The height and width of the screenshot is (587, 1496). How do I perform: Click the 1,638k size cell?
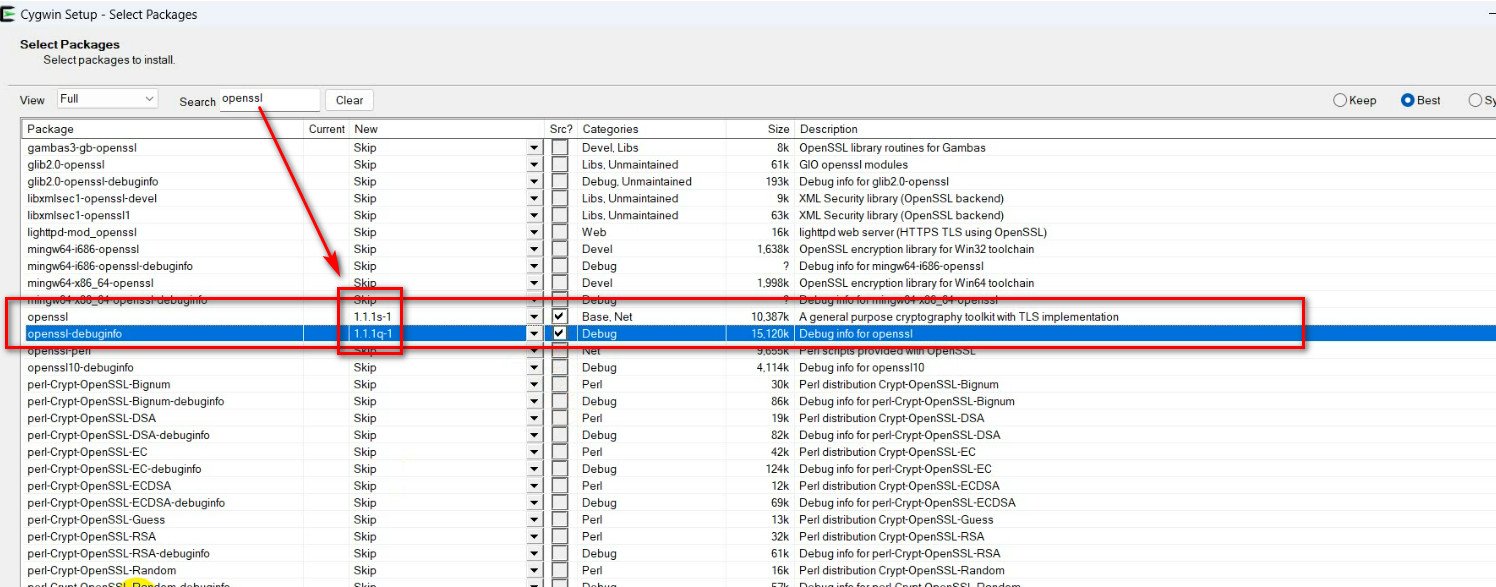click(x=773, y=249)
